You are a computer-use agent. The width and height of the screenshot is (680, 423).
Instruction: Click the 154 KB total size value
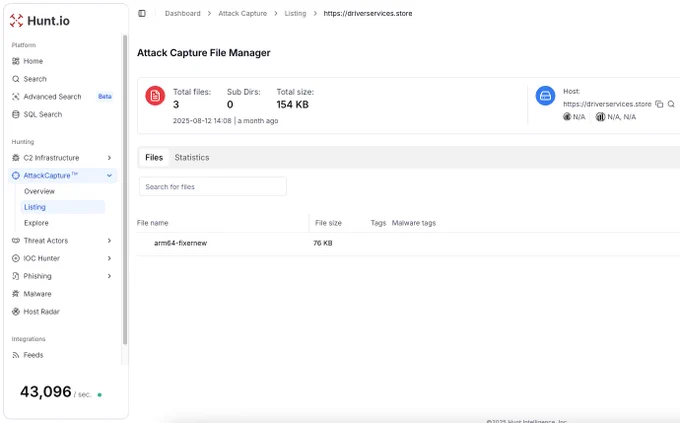pos(292,105)
